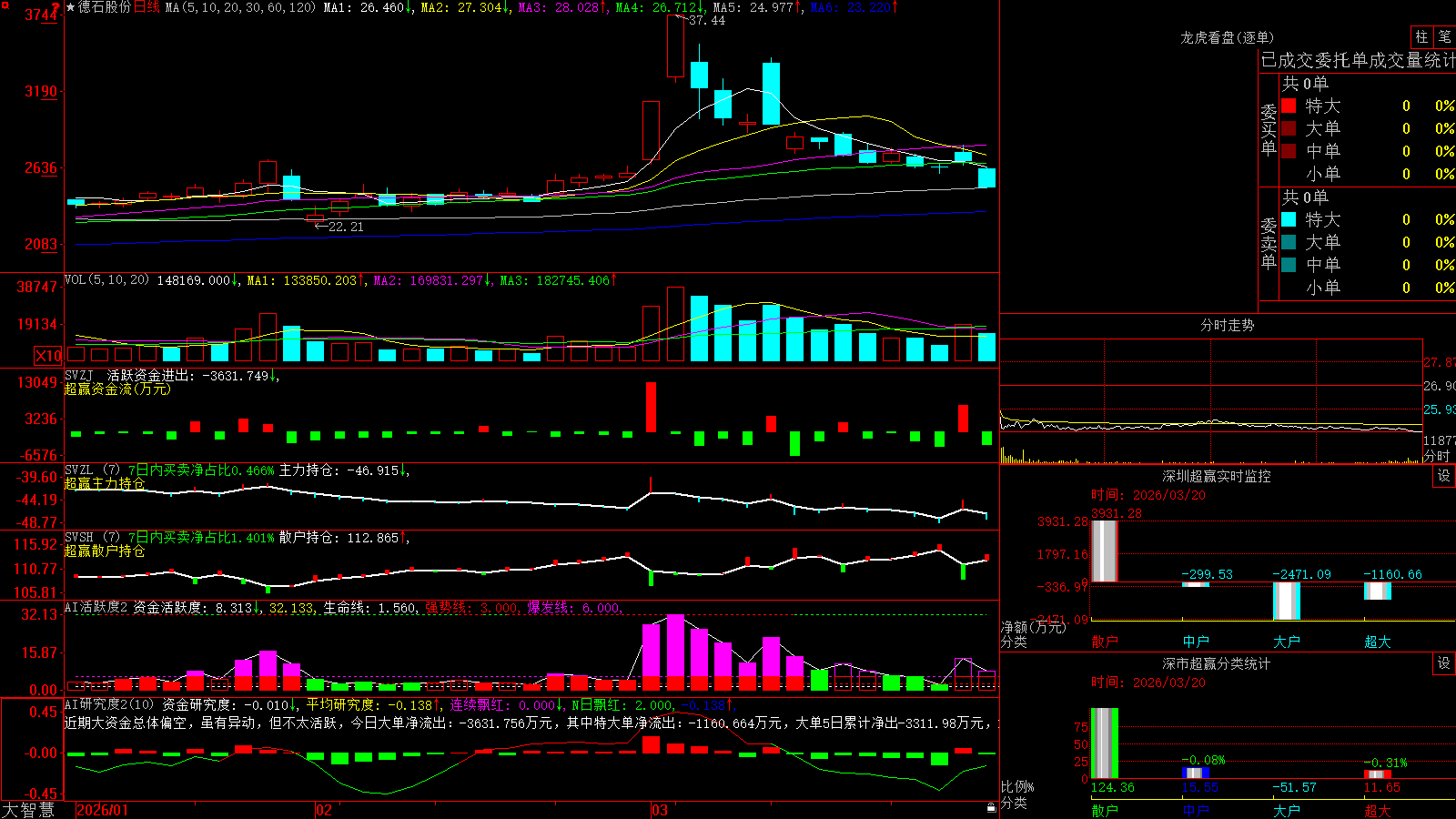This screenshot has height=819, width=1456.
Task: Select the SVSH (7) indicator label
Action: tap(92, 538)
